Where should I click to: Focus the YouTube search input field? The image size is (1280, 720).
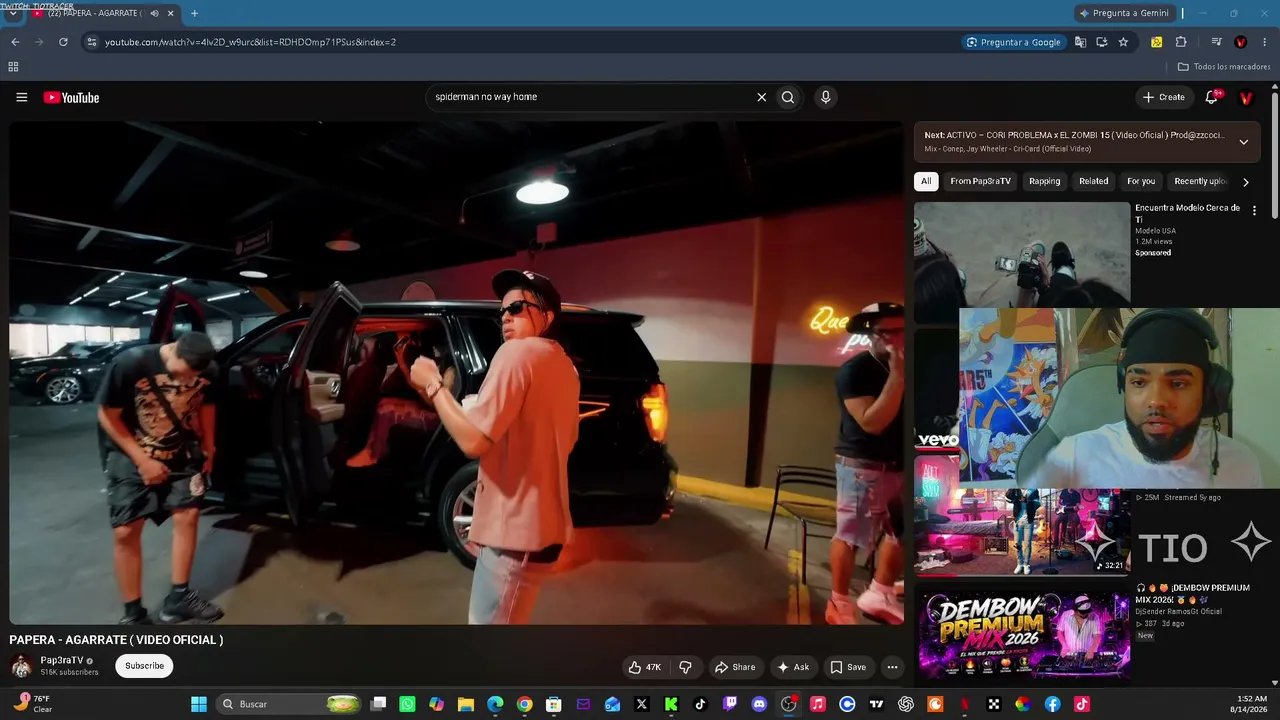tap(590, 97)
